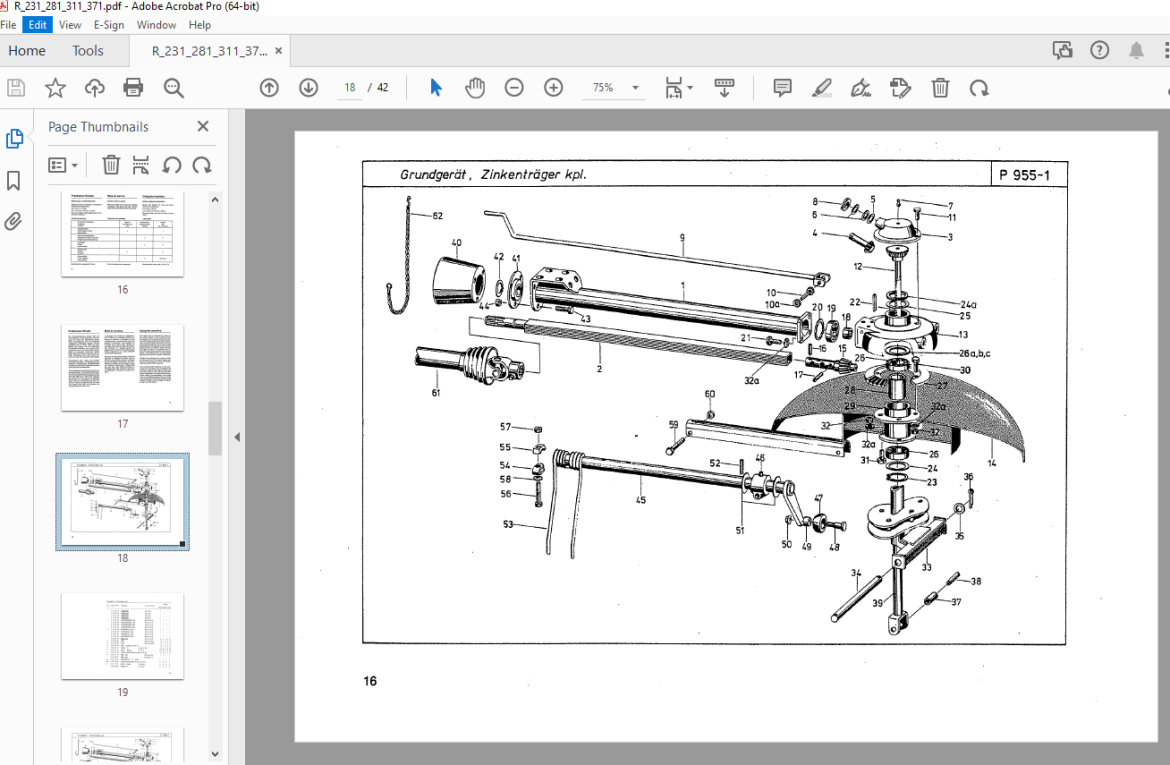The width and height of the screenshot is (1170, 765).
Task: Add a bookmark with the star icon
Action: tap(55, 88)
